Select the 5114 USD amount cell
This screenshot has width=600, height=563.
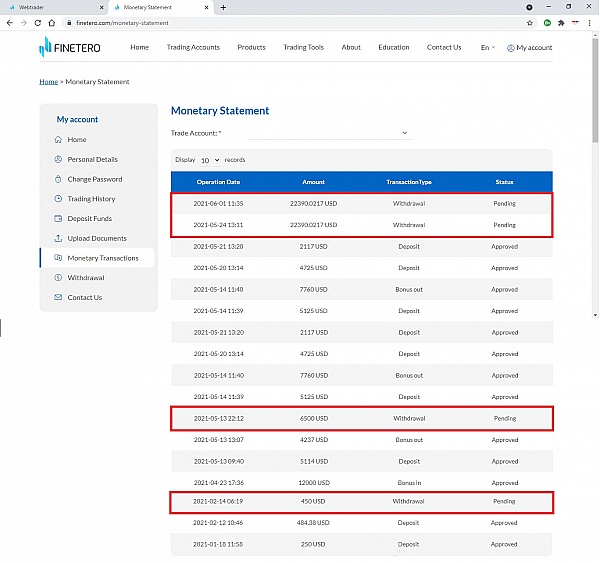click(314, 461)
